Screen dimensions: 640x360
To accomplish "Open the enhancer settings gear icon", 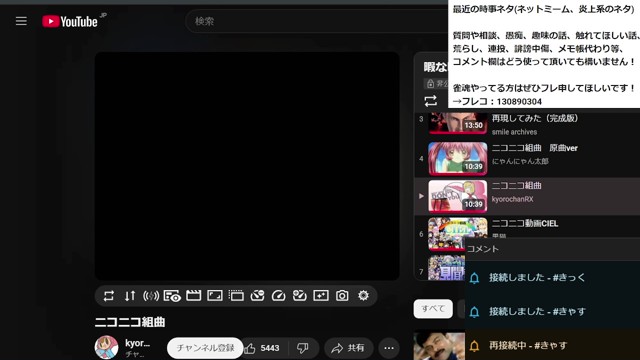I will point(363,295).
